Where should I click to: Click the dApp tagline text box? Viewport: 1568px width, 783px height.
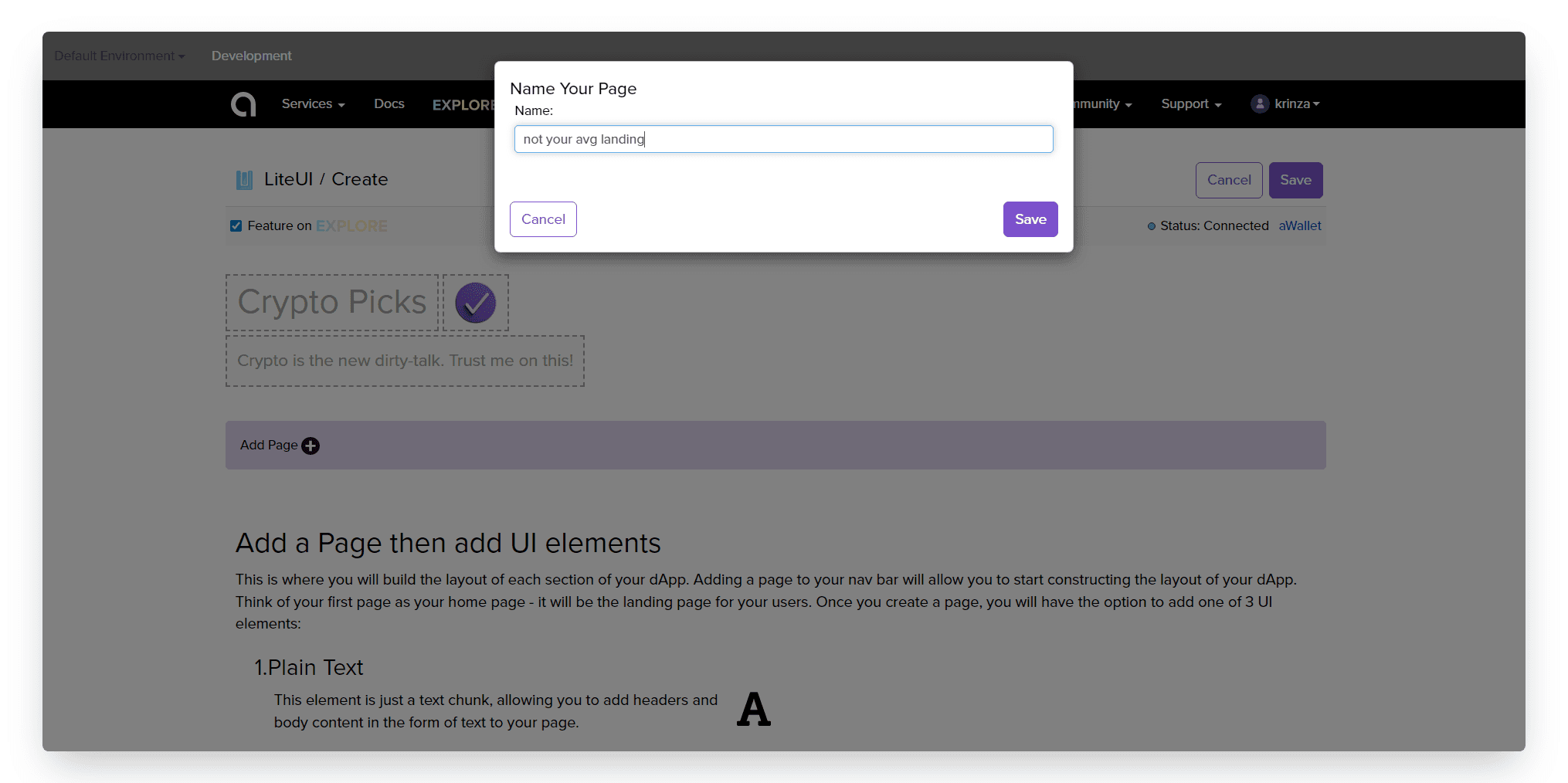tap(405, 361)
